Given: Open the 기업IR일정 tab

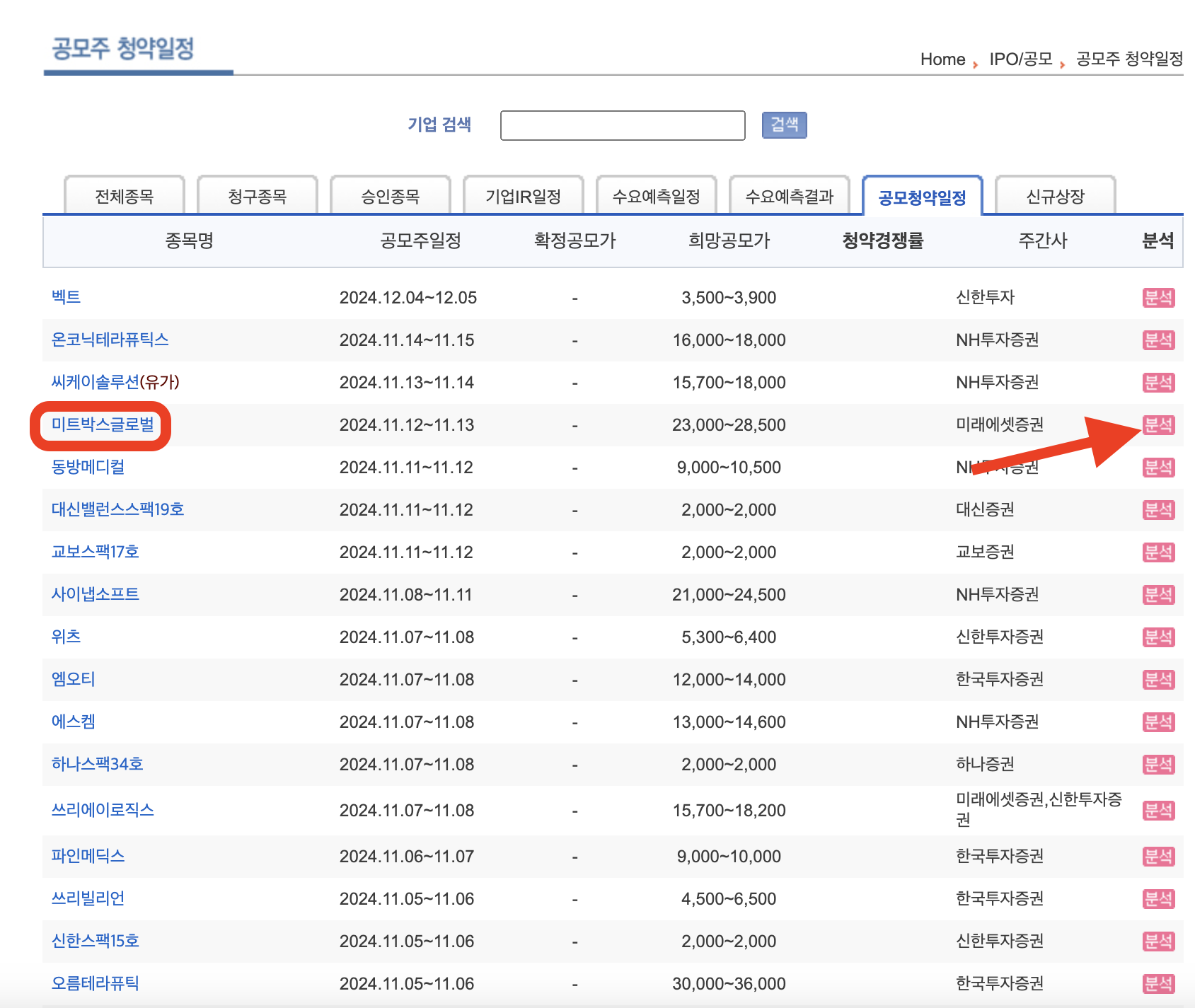Looking at the screenshot, I should [523, 196].
